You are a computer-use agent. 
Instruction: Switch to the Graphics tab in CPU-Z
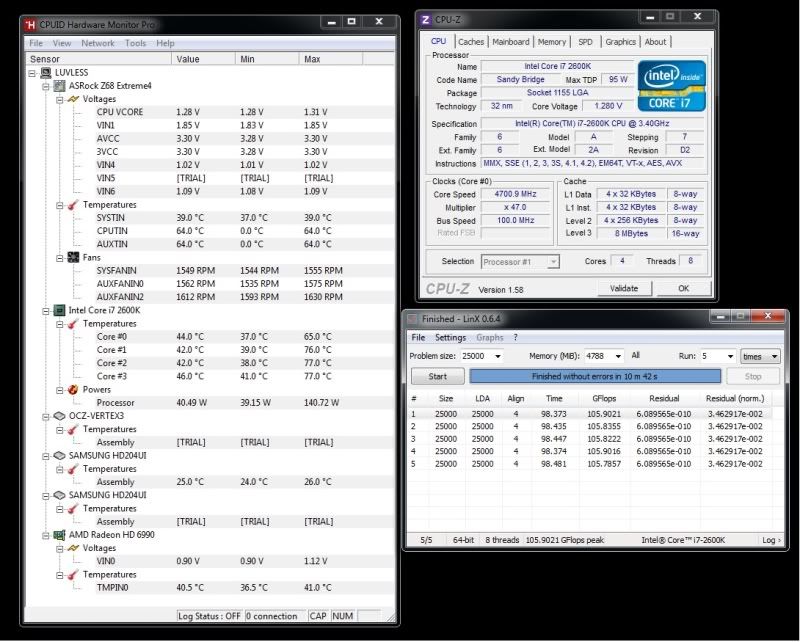[620, 42]
